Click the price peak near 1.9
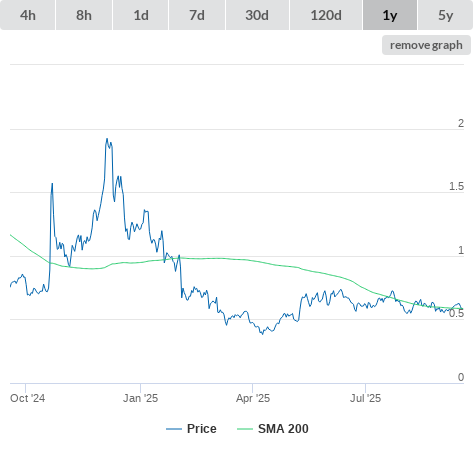The height and width of the screenshot is (455, 474). (x=107, y=139)
